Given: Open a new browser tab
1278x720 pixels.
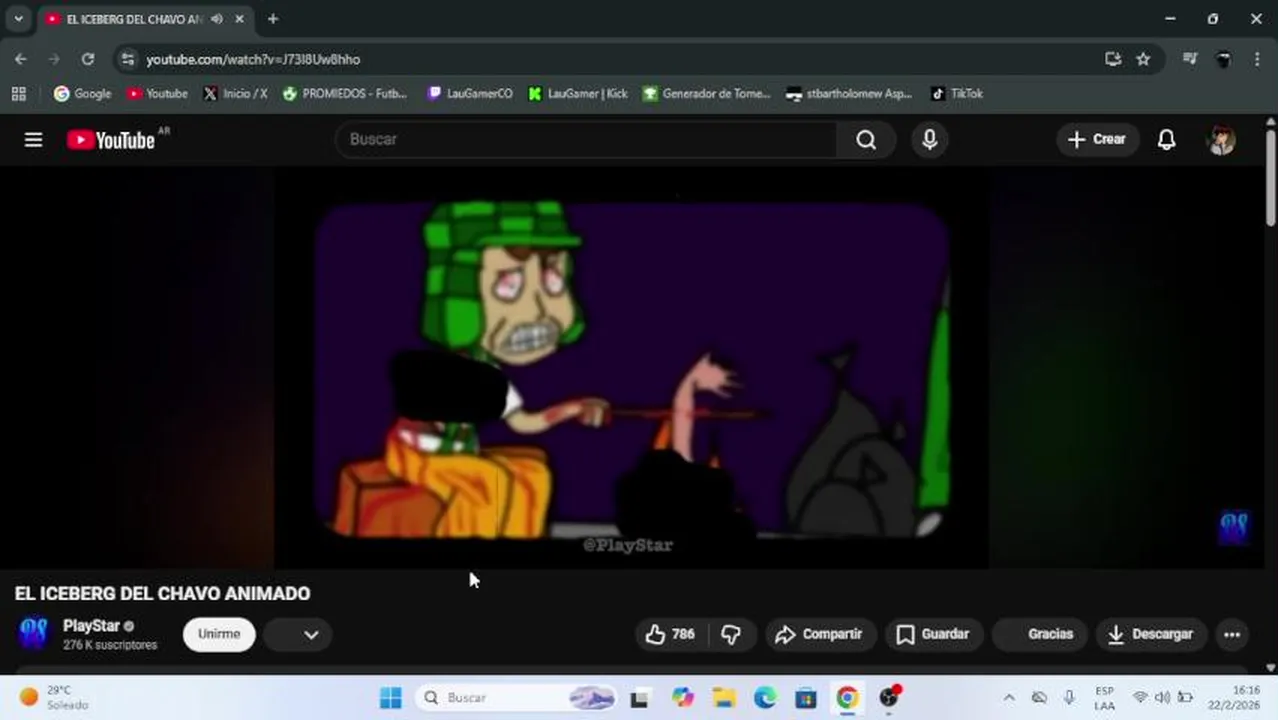Looking at the screenshot, I should click(273, 18).
